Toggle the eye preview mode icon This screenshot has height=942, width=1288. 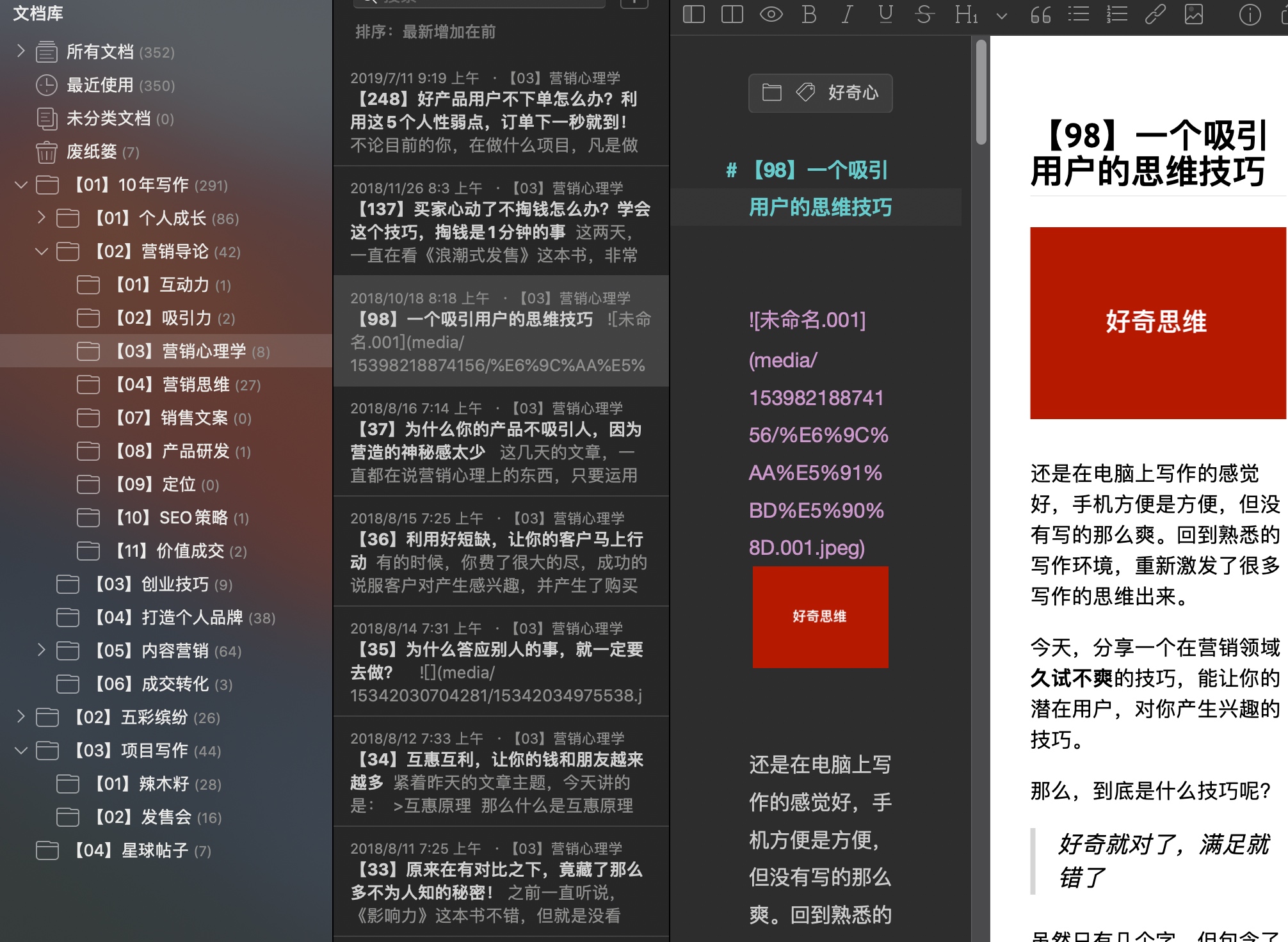[771, 14]
